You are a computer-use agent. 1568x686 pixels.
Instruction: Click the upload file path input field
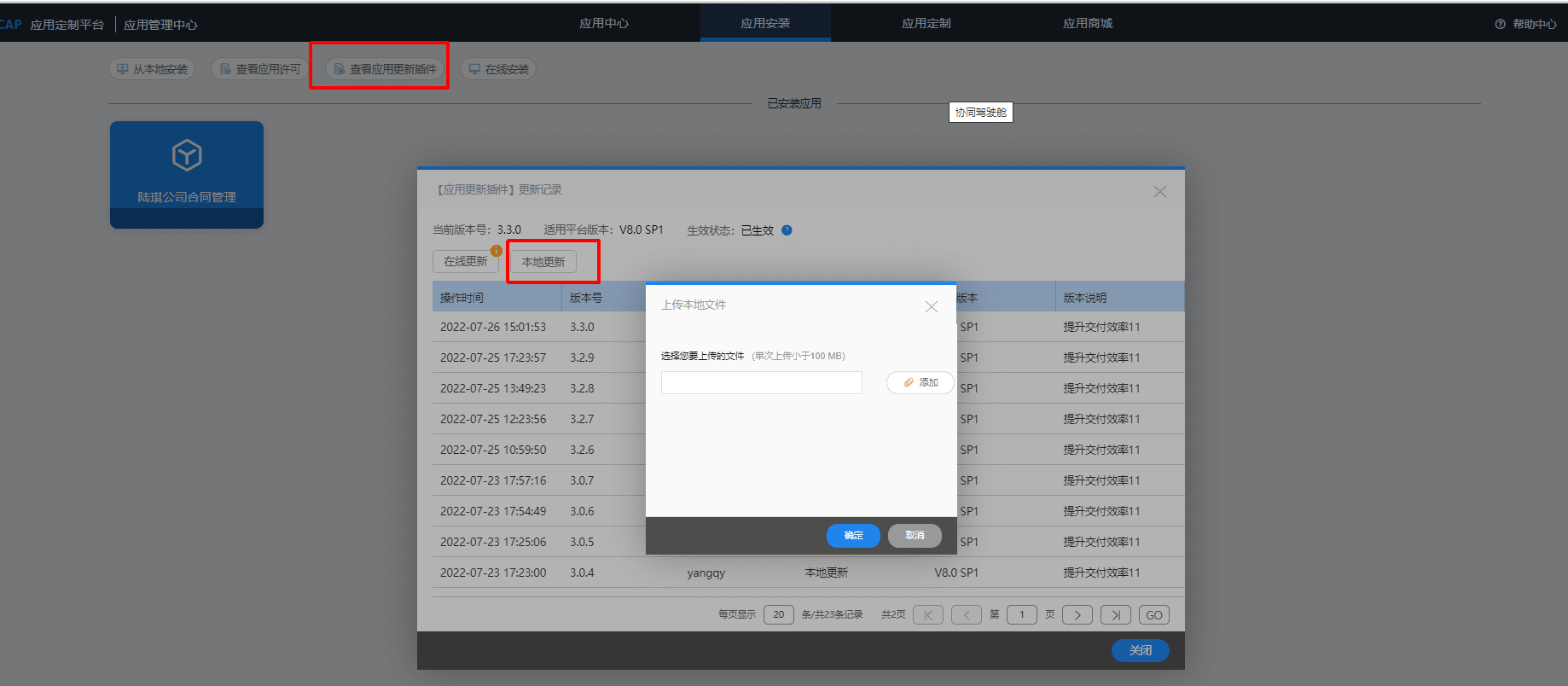pyautogui.click(x=762, y=382)
